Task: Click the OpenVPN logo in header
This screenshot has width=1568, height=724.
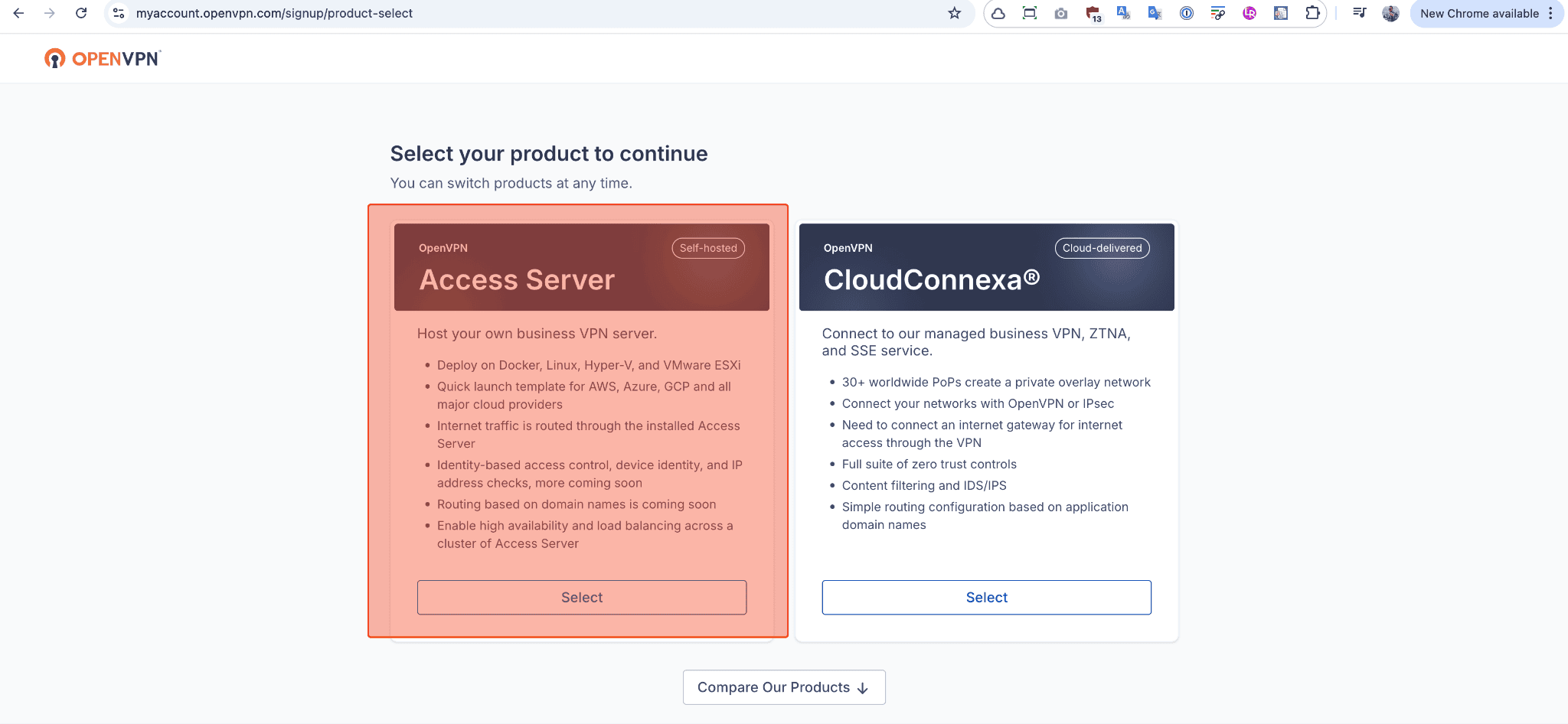Action: (103, 59)
